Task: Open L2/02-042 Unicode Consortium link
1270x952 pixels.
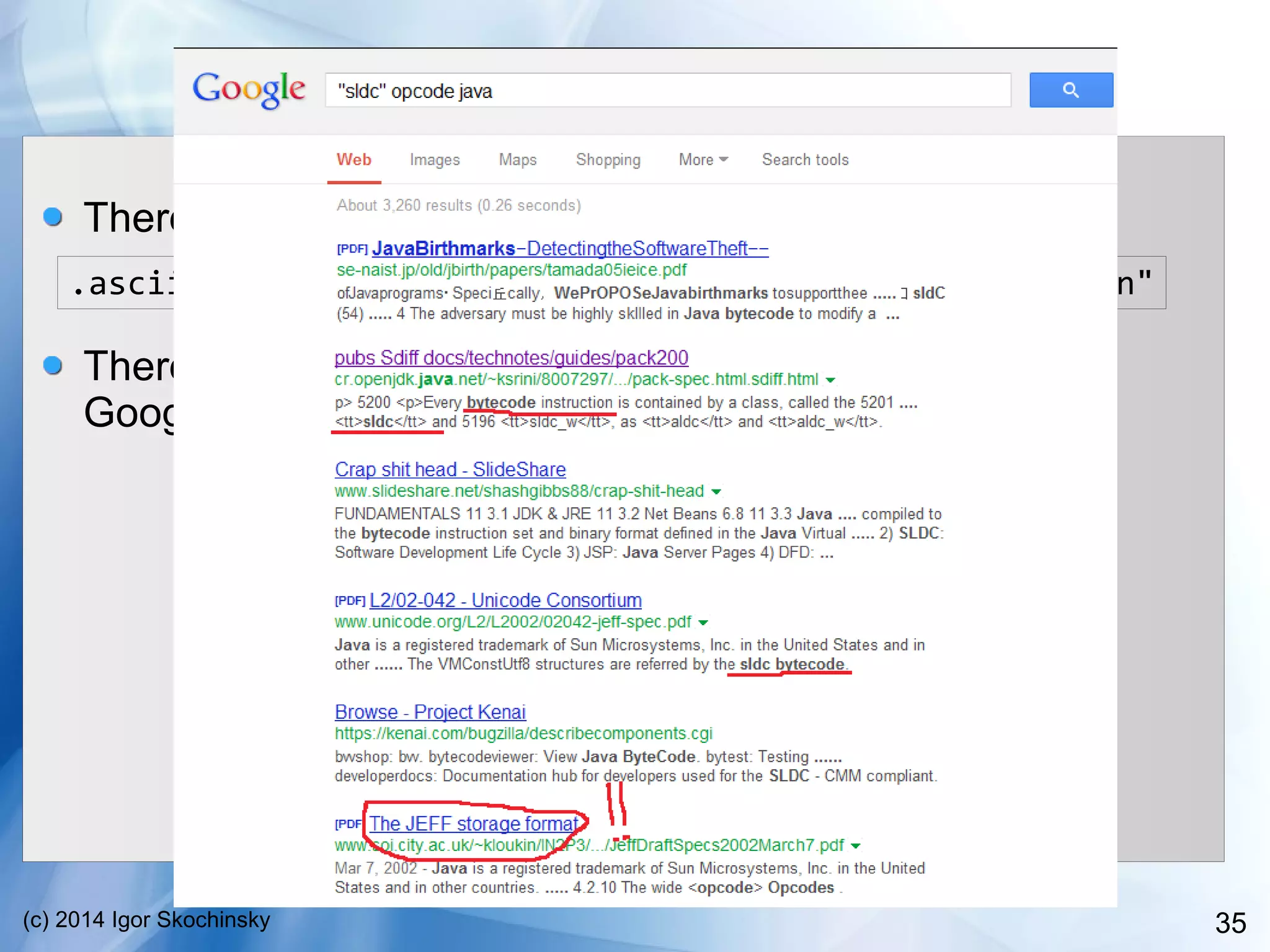Action: 505,600
